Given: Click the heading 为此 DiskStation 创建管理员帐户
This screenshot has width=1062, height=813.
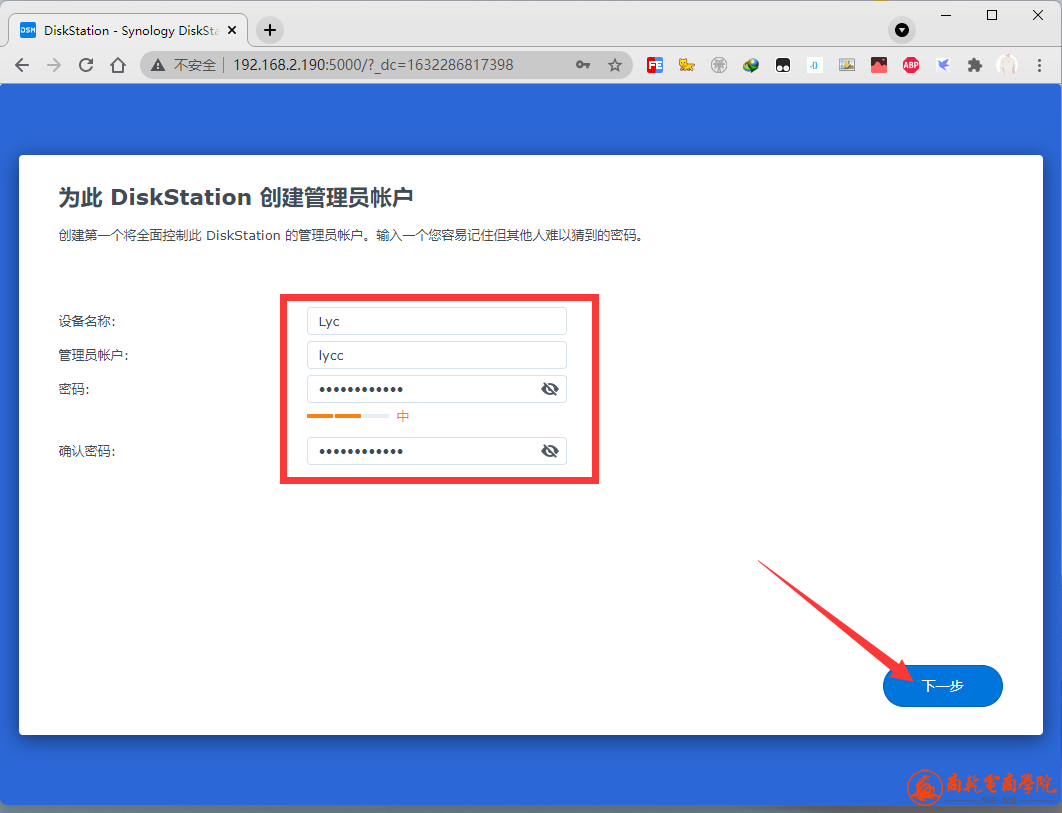Looking at the screenshot, I should pos(236,197).
